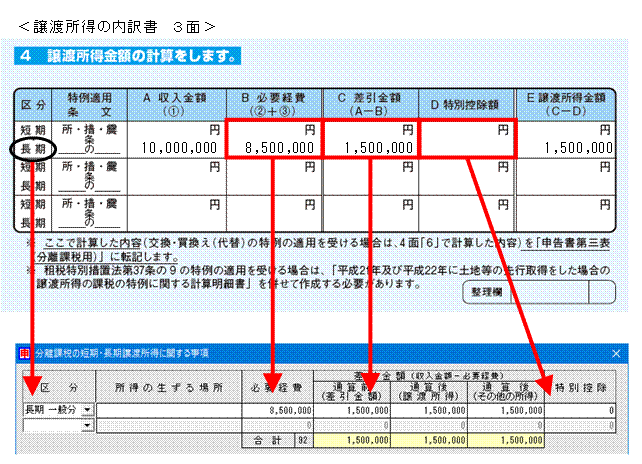Screen dimensions: 642x464
Task: Click the 特例適用条文 column header
Action: [x=89, y=104]
